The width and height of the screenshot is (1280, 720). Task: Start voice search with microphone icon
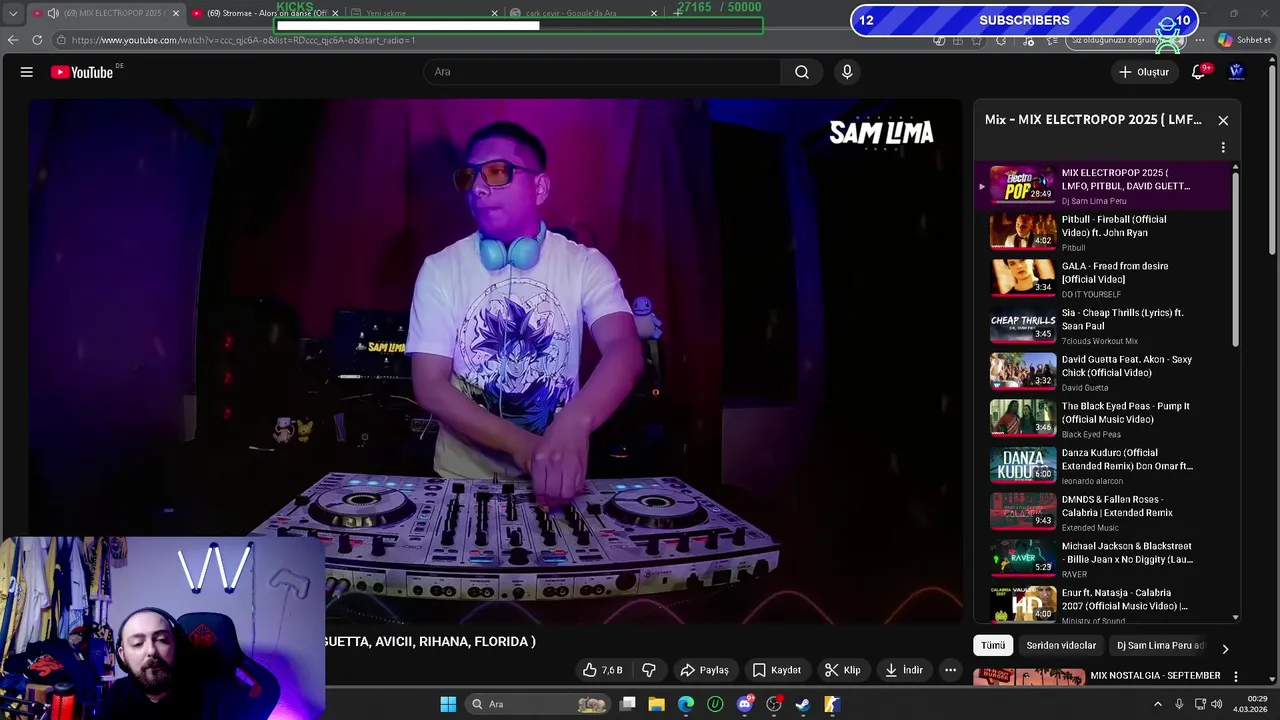(x=847, y=72)
